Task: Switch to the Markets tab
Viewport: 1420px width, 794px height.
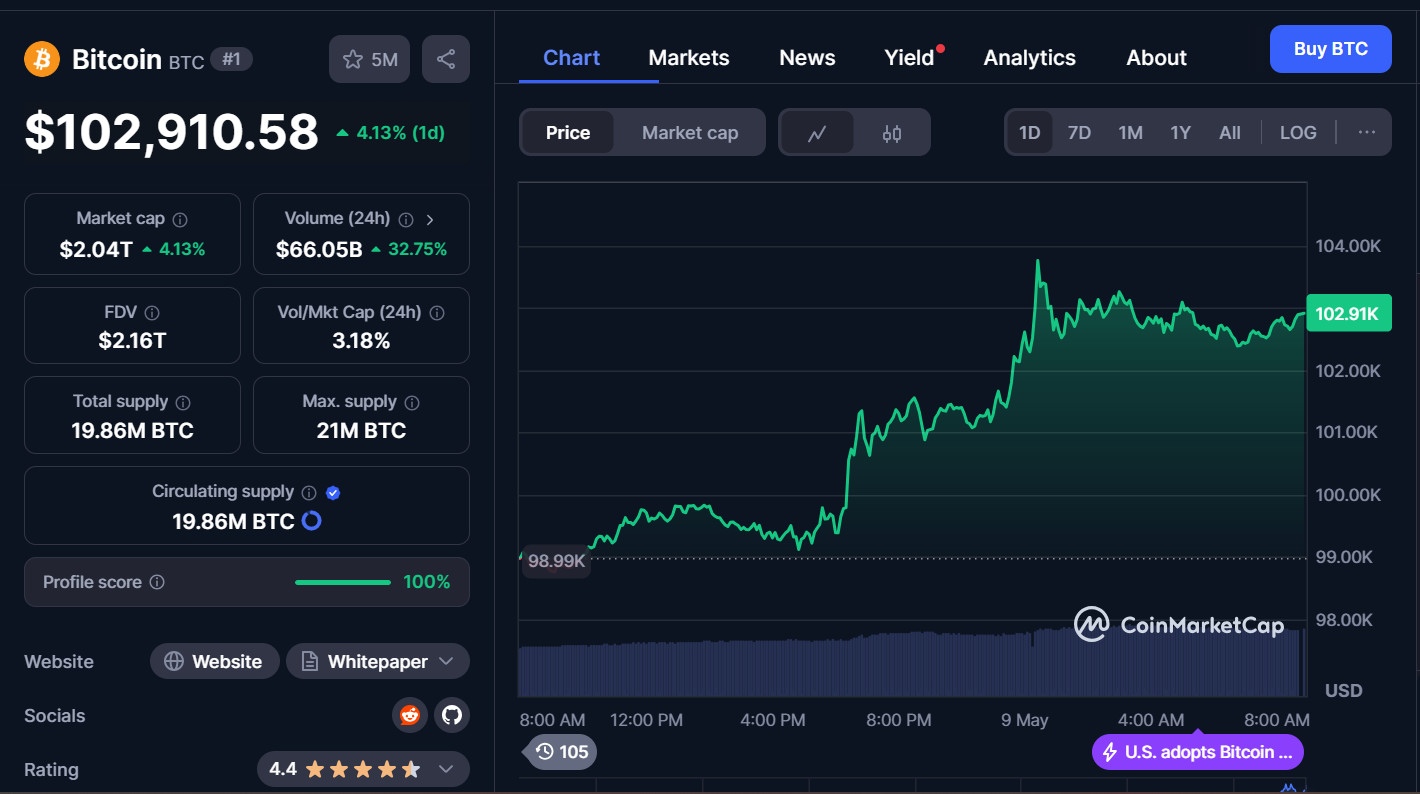Action: coord(689,58)
